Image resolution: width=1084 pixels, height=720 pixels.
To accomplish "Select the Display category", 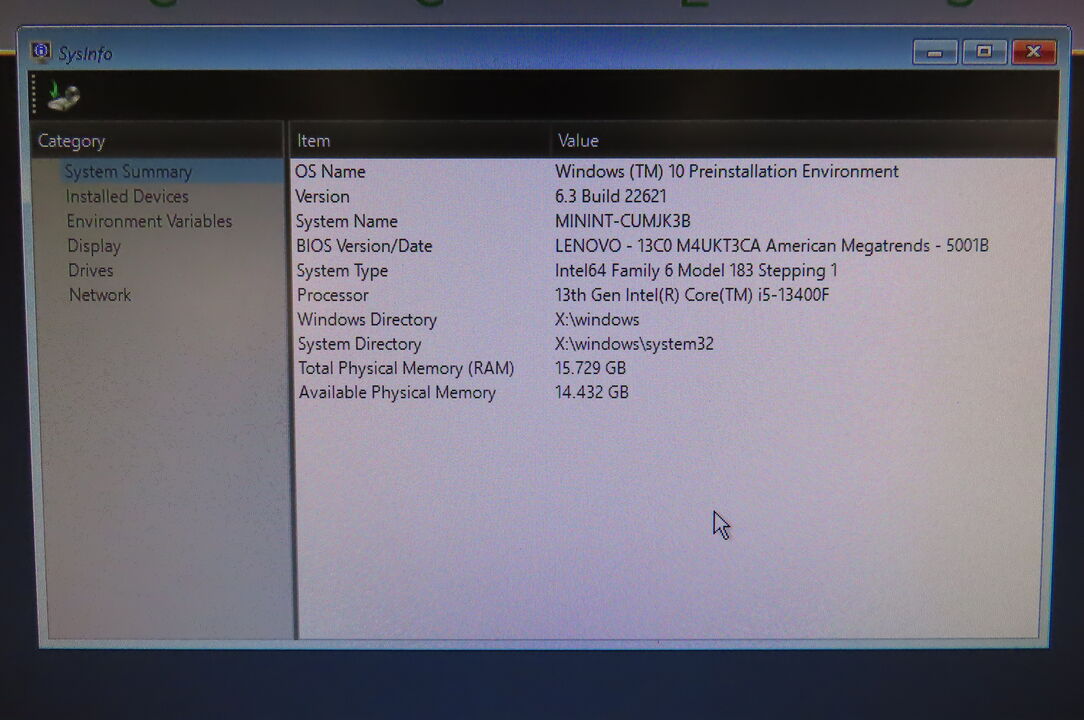I will click(94, 246).
